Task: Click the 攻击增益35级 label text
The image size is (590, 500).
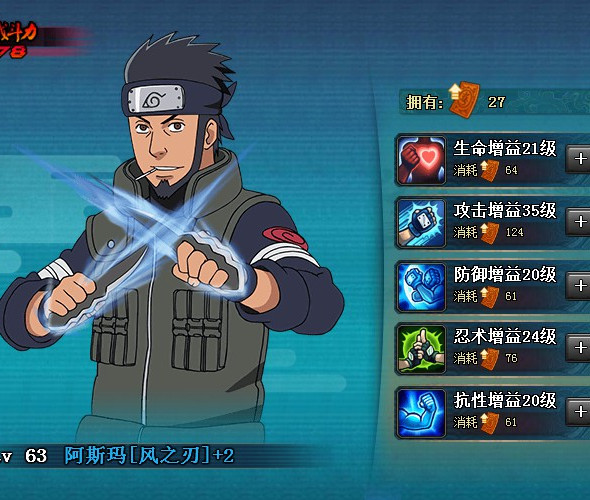Action: pyautogui.click(x=505, y=211)
